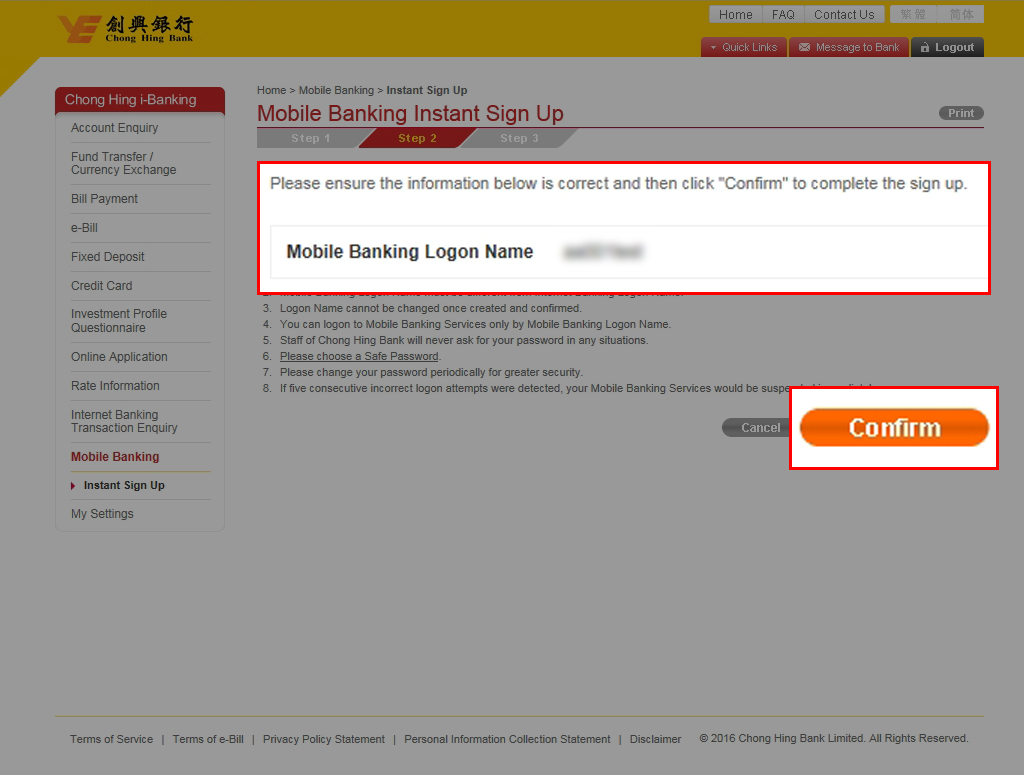Click the Mobile Banking Logon Name label
The image size is (1024, 775).
tap(409, 251)
